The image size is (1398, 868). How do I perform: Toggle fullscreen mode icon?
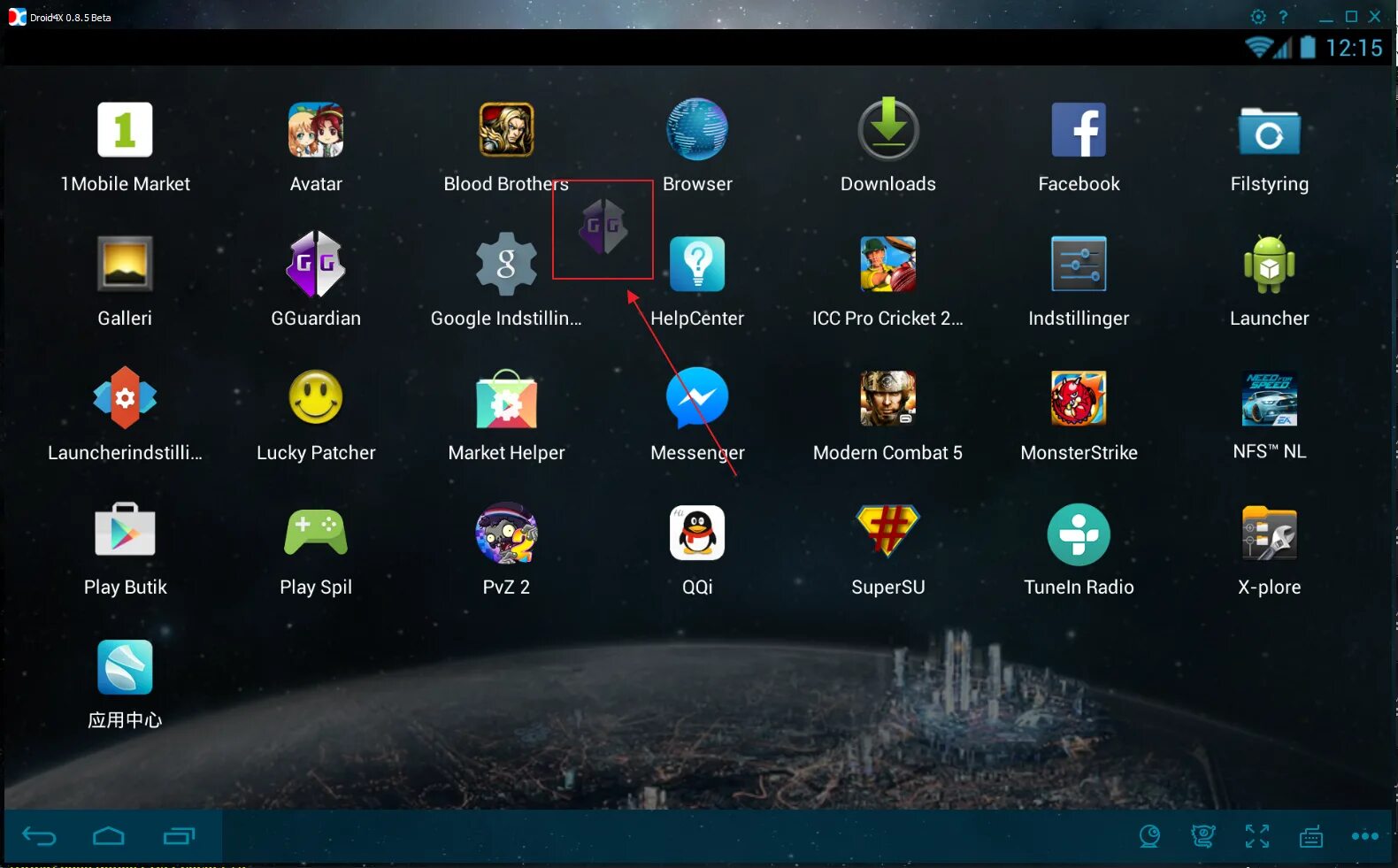tap(1257, 836)
